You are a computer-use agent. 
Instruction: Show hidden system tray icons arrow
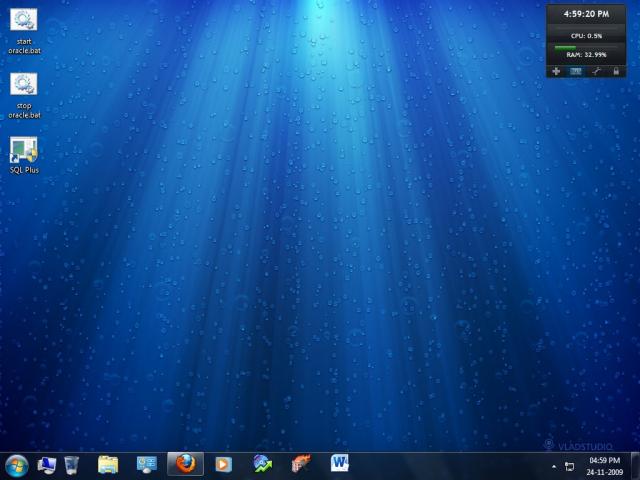coord(554,467)
